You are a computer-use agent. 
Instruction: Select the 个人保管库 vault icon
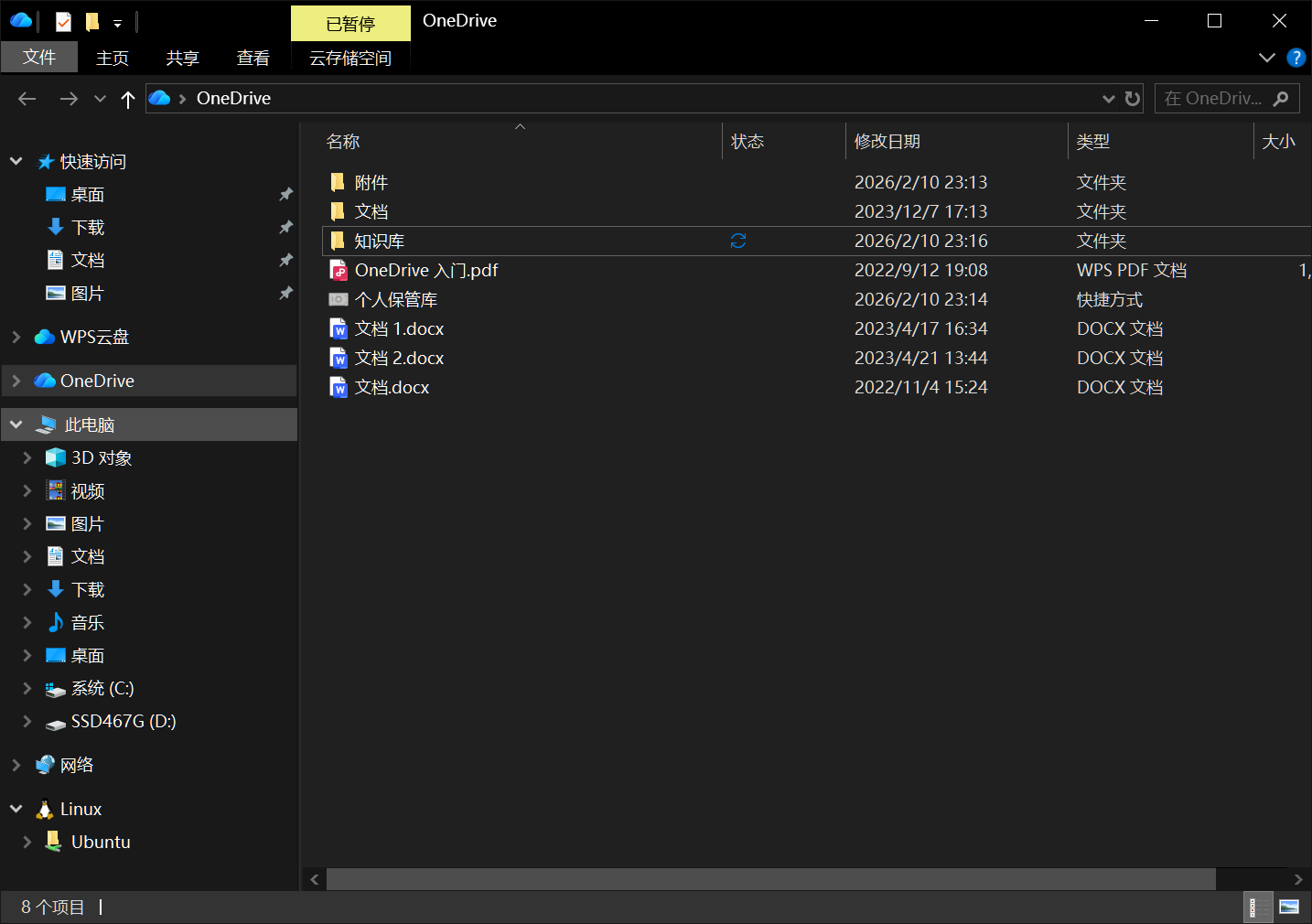pos(339,299)
